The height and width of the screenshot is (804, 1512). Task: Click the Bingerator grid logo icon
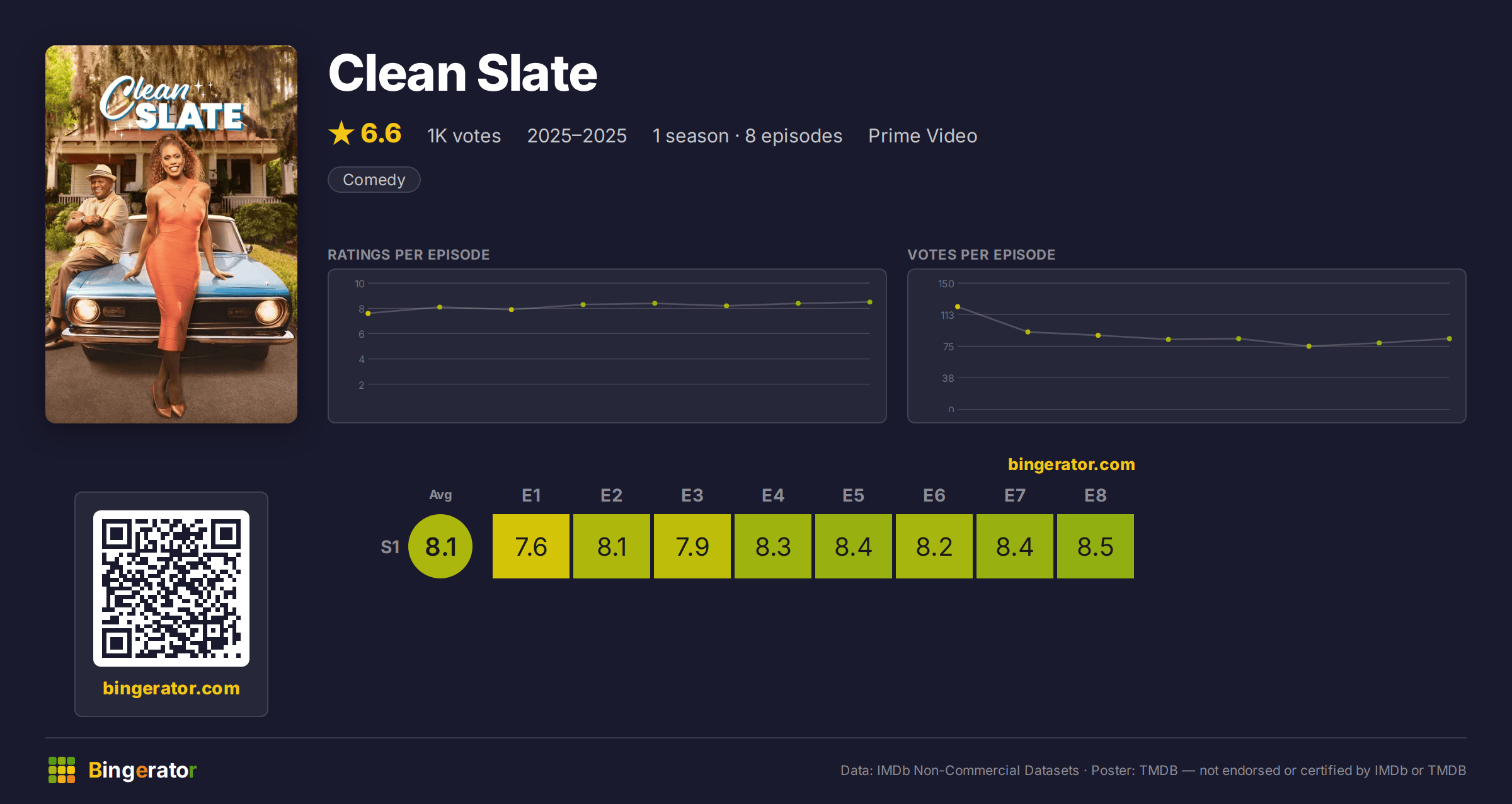(62, 770)
